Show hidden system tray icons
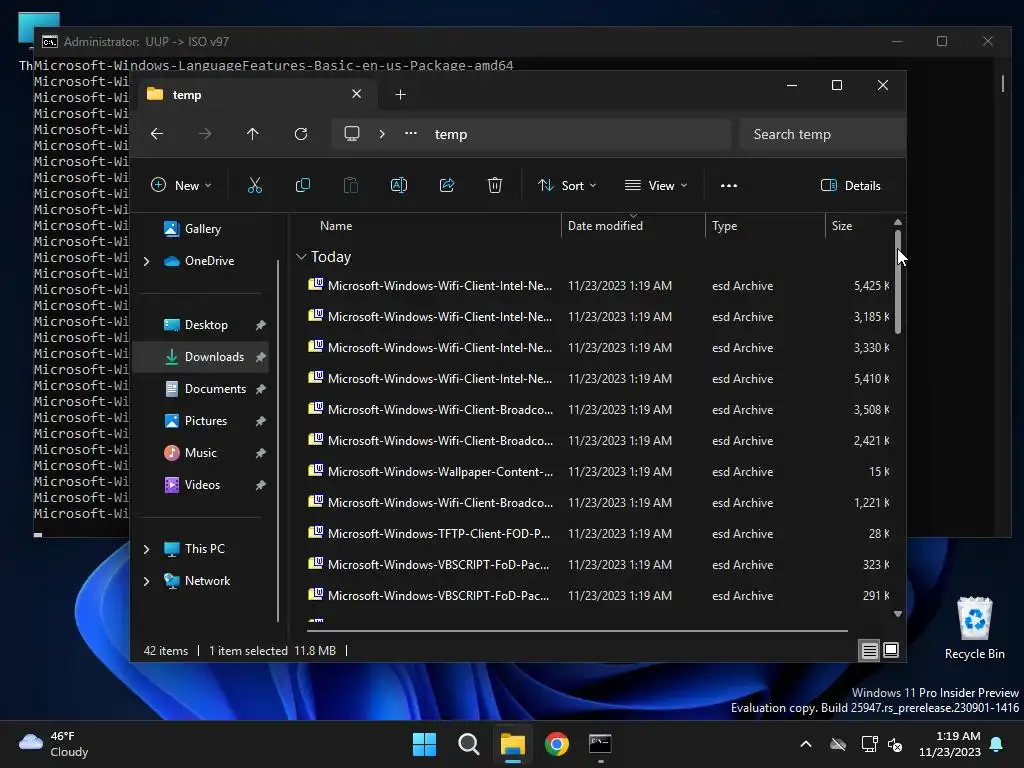 tap(806, 744)
